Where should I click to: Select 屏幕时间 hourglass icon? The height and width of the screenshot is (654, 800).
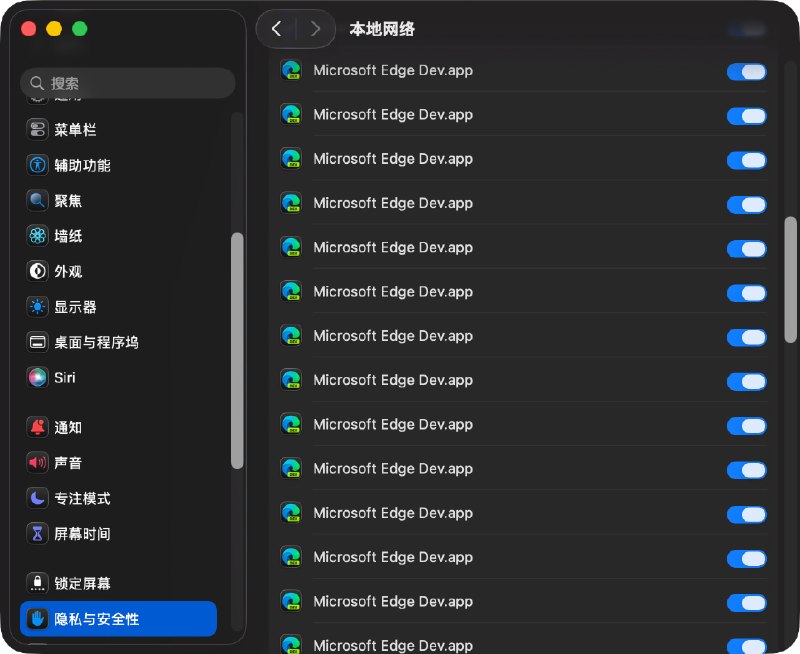point(37,534)
